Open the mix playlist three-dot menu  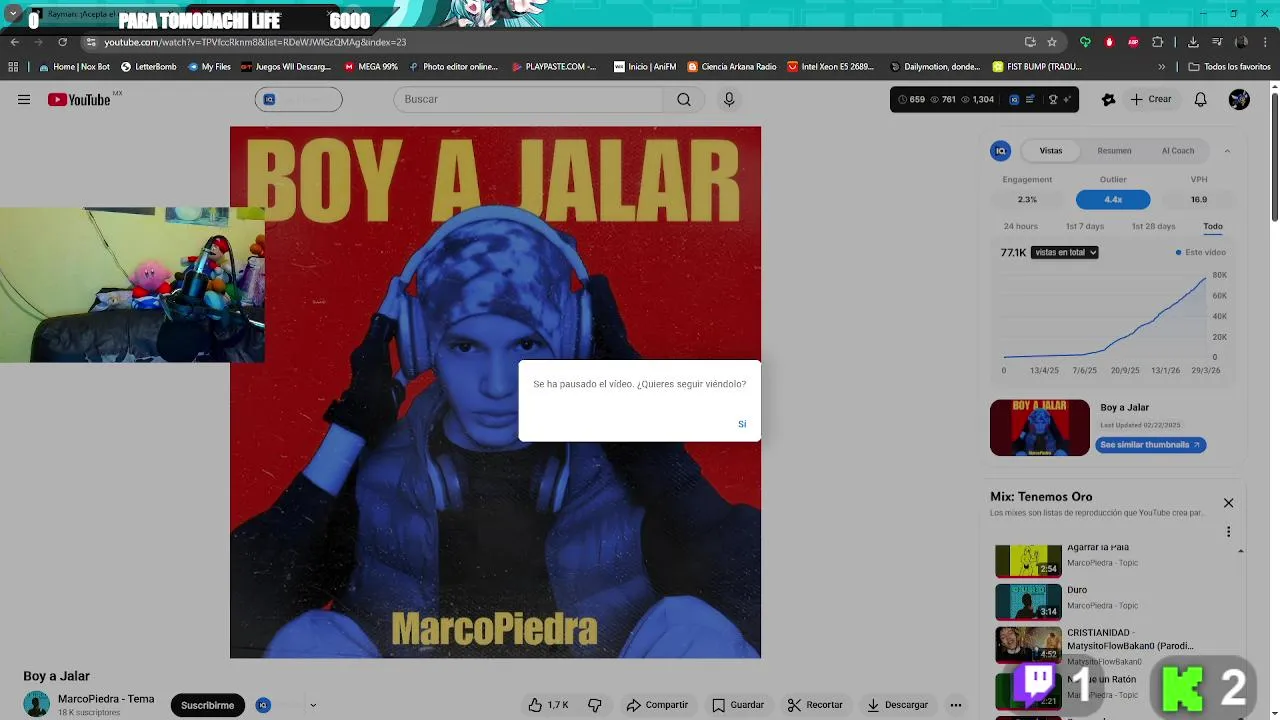pyautogui.click(x=1228, y=532)
